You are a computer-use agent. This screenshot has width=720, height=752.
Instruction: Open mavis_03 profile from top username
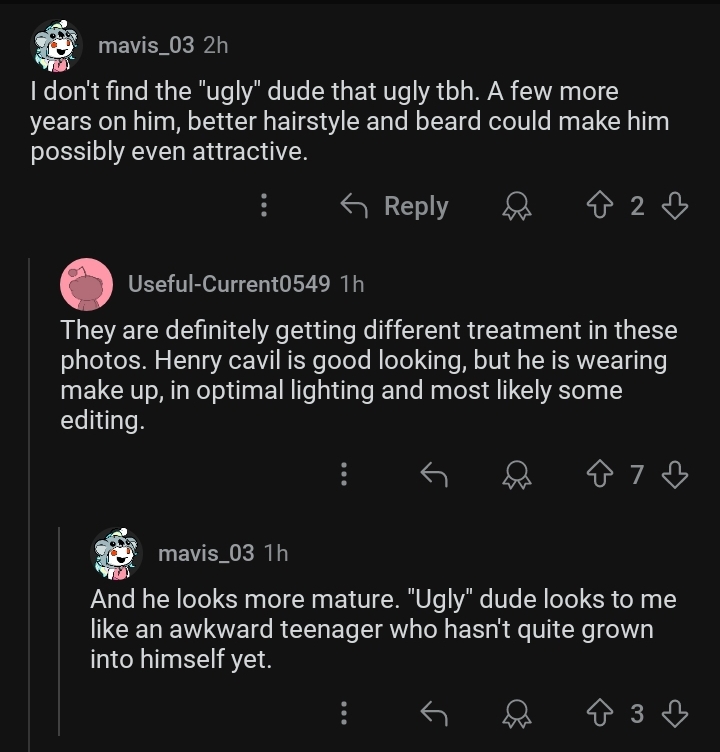point(145,45)
